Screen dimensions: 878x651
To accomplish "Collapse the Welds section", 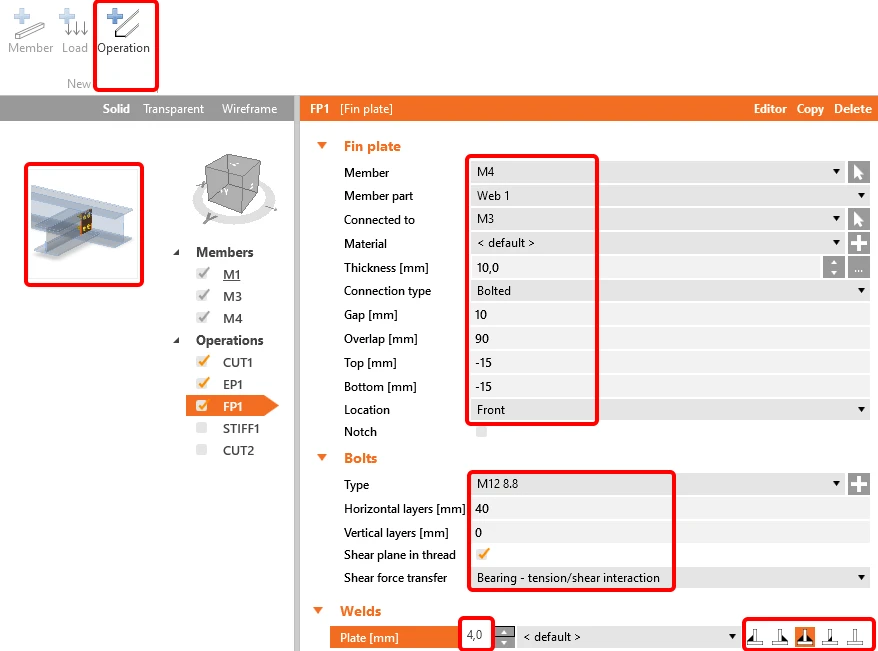I will click(318, 610).
